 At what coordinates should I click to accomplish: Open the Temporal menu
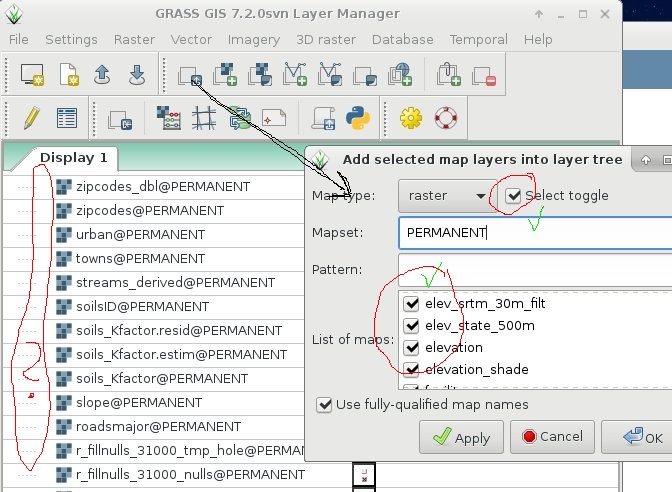(478, 39)
